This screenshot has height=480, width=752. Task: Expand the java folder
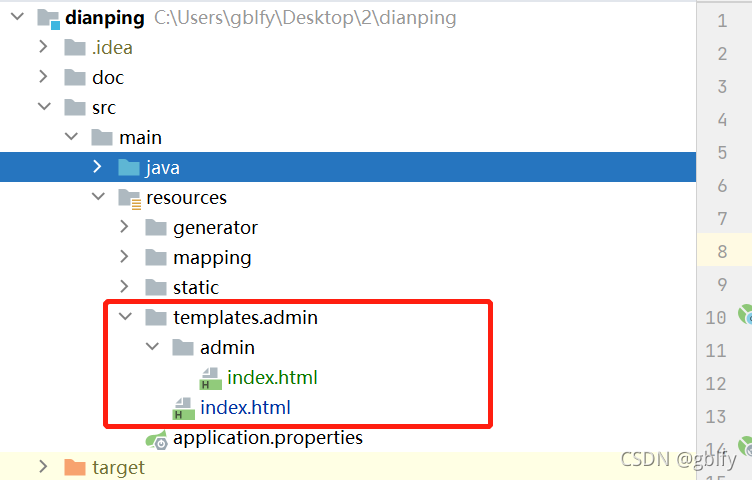point(97,166)
